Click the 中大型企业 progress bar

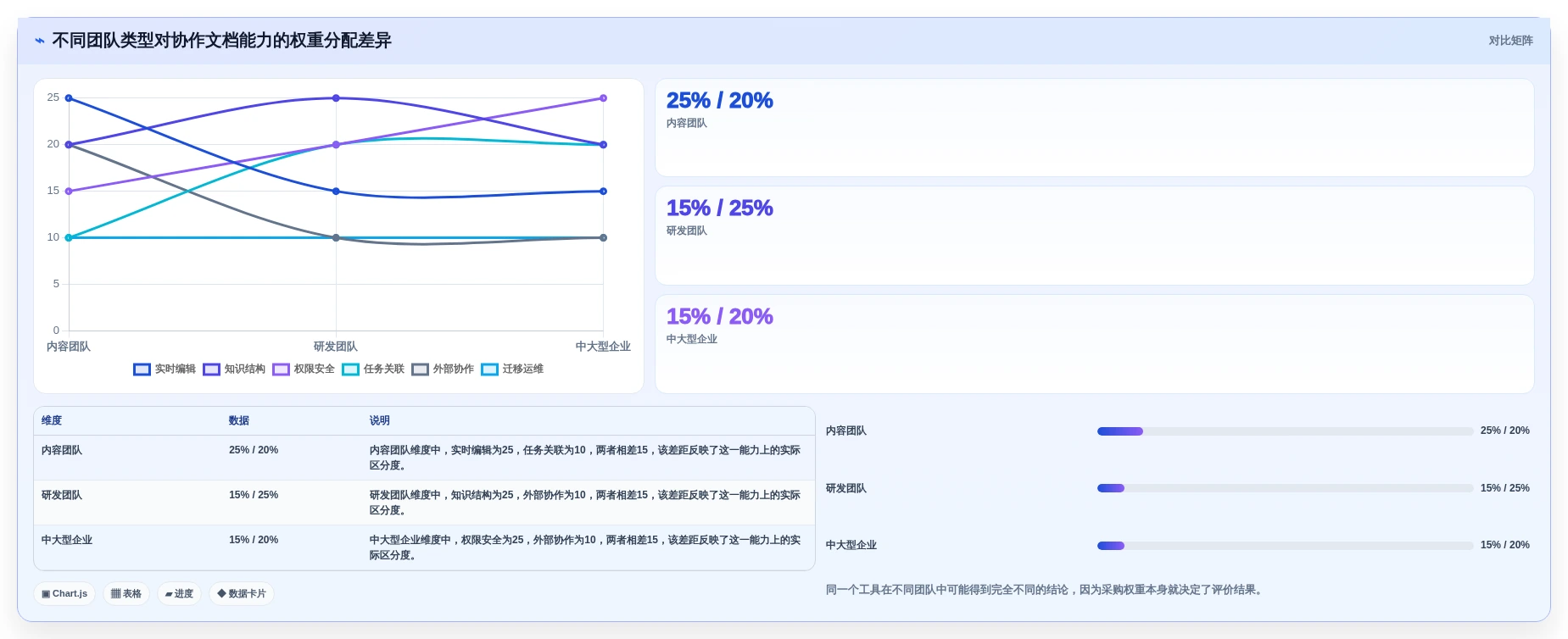coord(1285,546)
